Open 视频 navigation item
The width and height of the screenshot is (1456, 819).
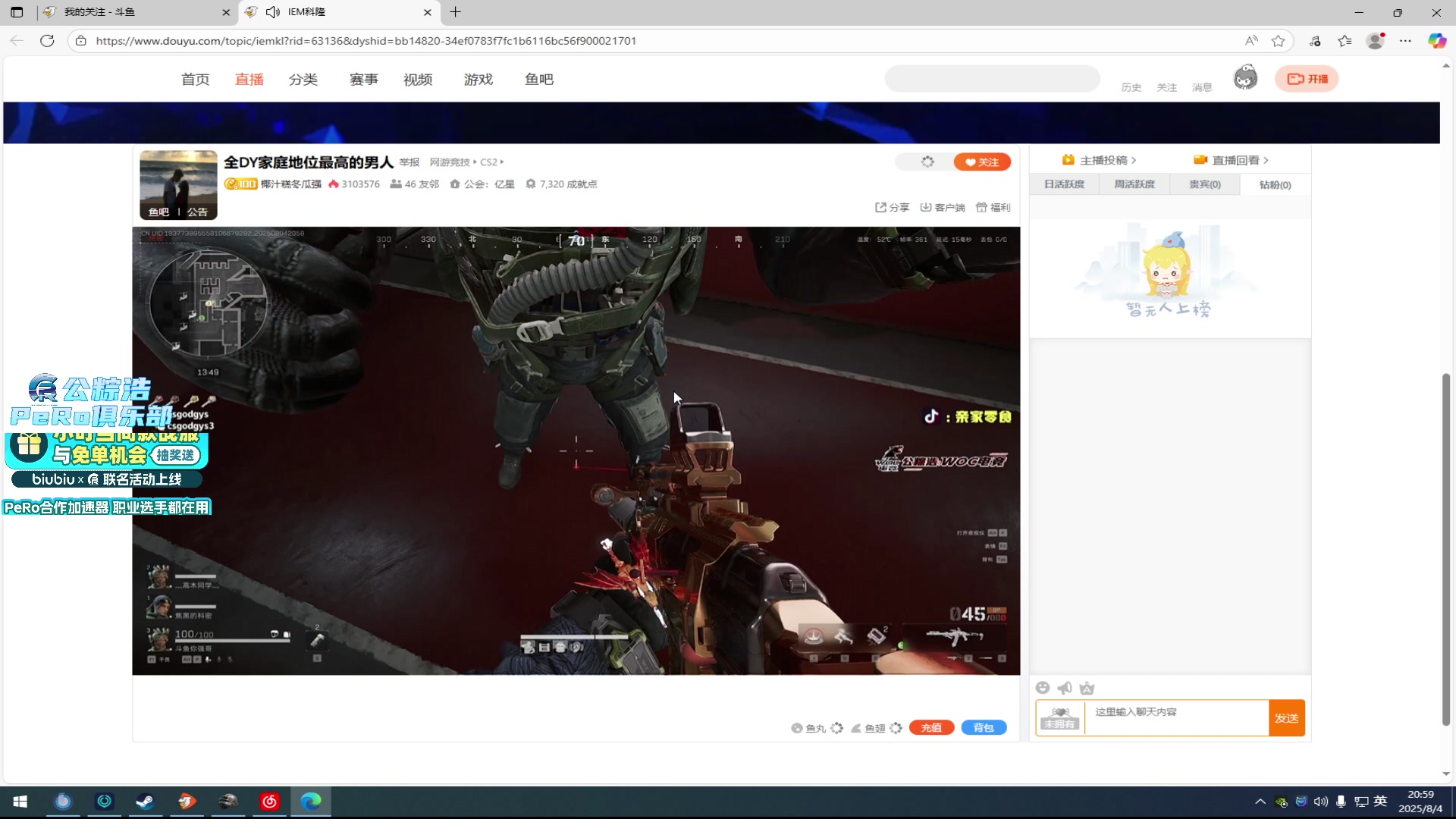(418, 79)
